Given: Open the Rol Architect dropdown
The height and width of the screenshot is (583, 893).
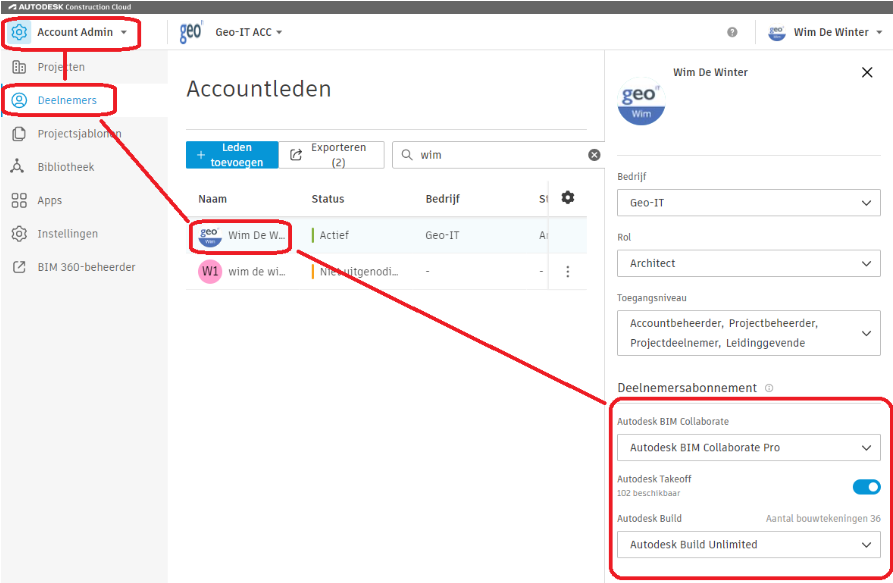Looking at the screenshot, I should click(x=748, y=263).
